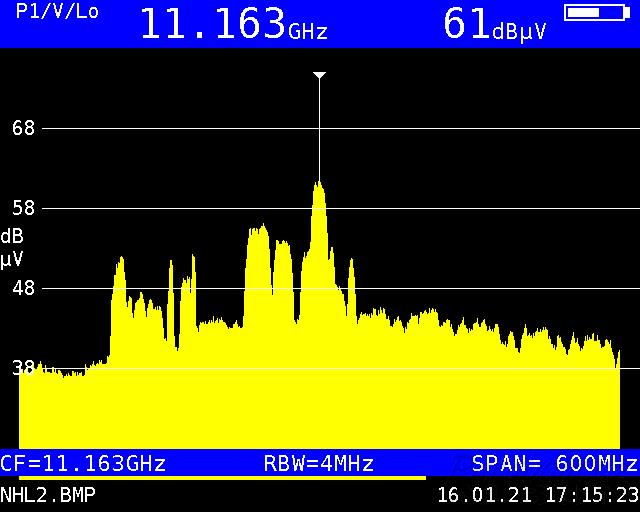This screenshot has height=512, width=640.
Task: Click the yellow progress bar under CF
Action: point(222,477)
